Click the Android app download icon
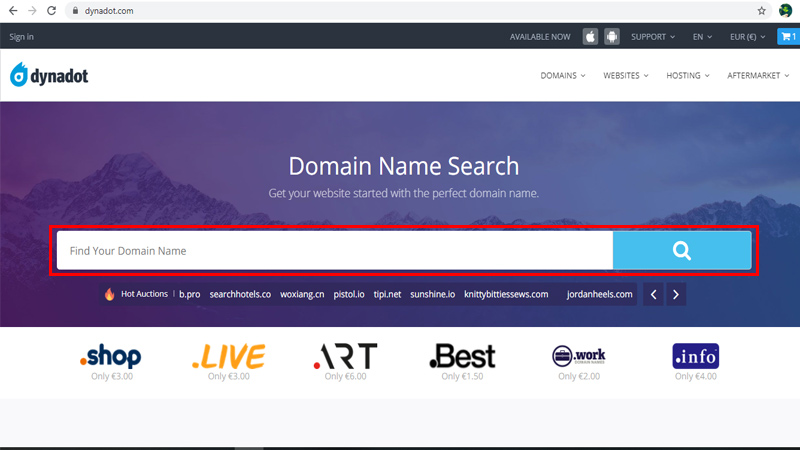The image size is (800, 450). pos(612,37)
